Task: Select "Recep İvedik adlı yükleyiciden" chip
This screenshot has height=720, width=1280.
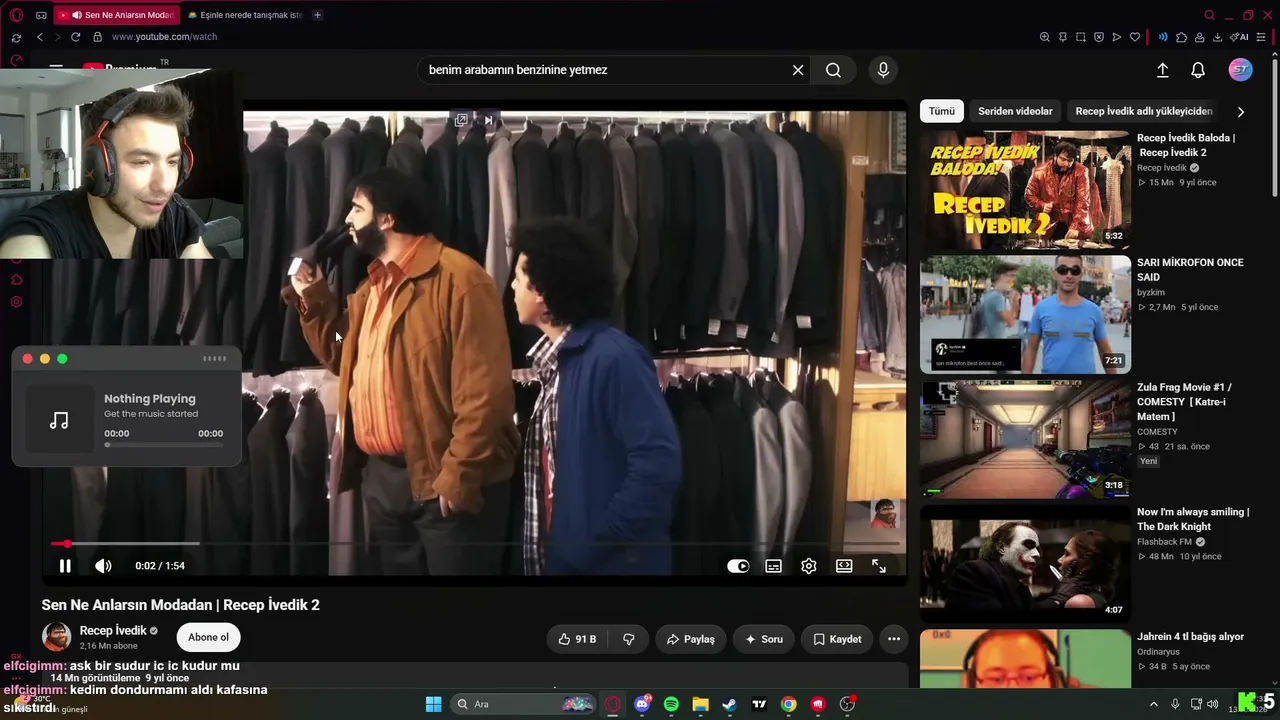Action: click(x=1144, y=111)
